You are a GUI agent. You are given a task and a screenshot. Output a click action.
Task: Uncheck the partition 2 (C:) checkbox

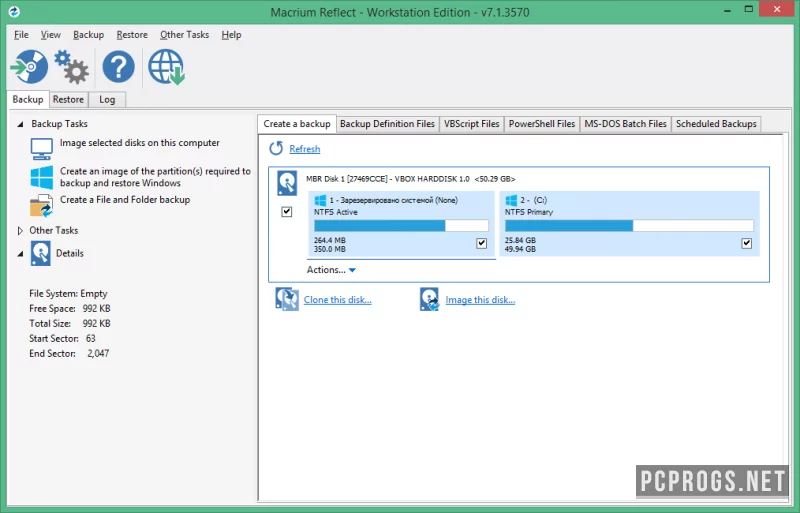(747, 243)
